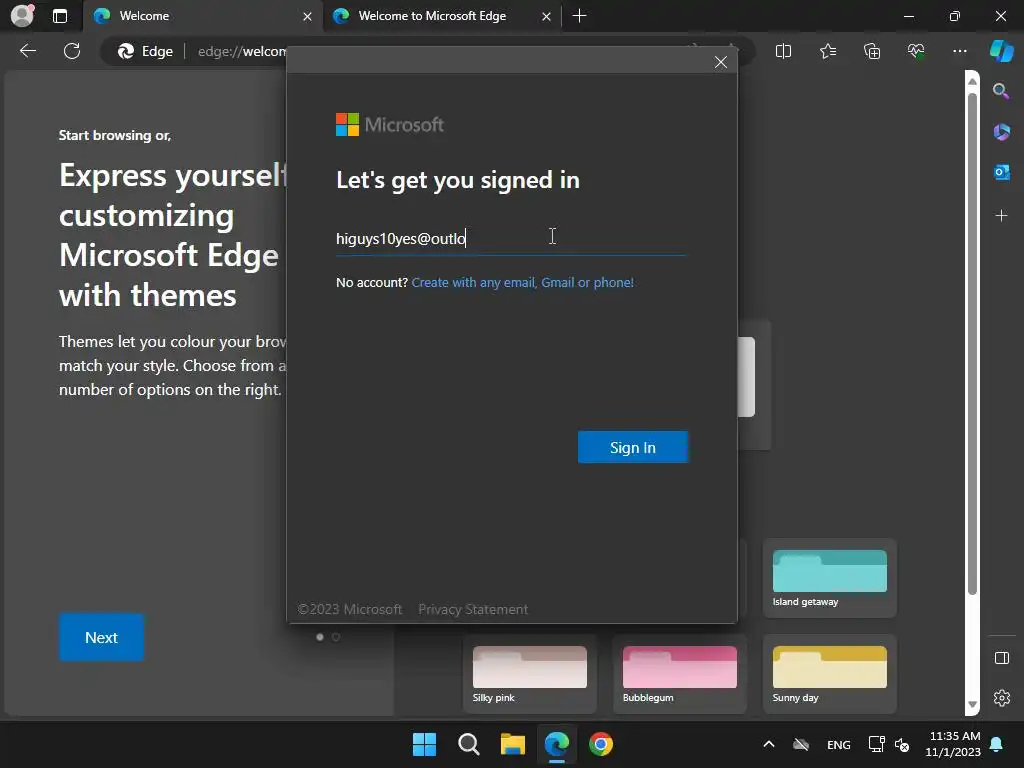Open the clock and date display

tap(953, 744)
